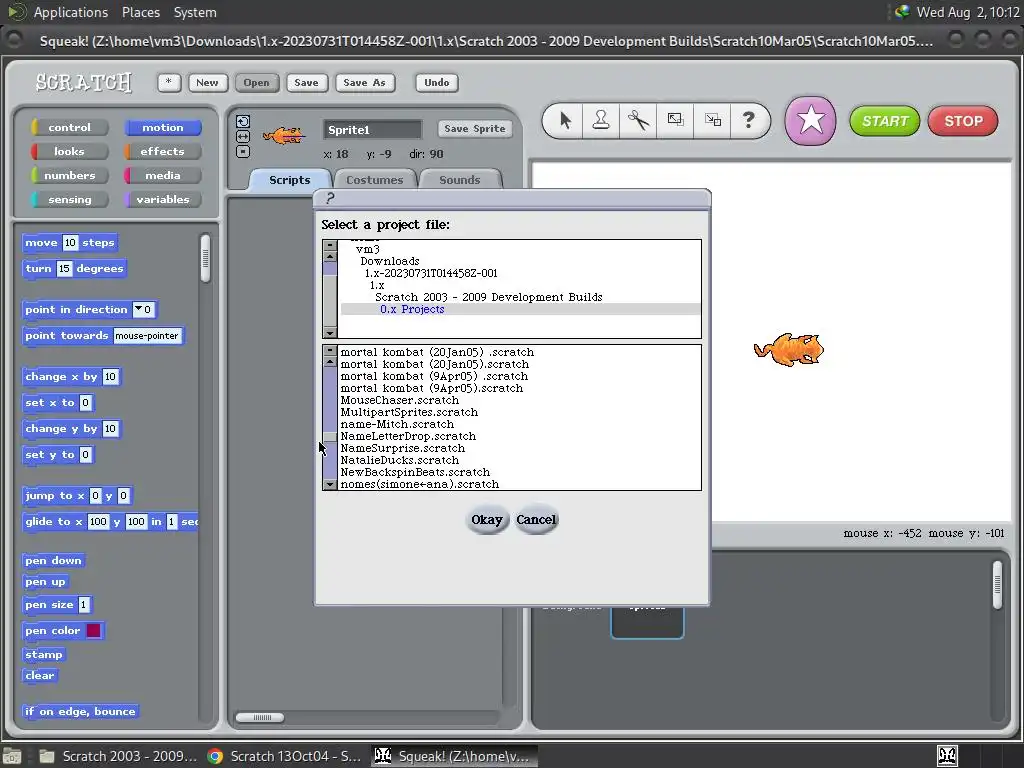This screenshot has height=768, width=1024.
Task: Select the shrink sprite tool
Action: click(712, 120)
